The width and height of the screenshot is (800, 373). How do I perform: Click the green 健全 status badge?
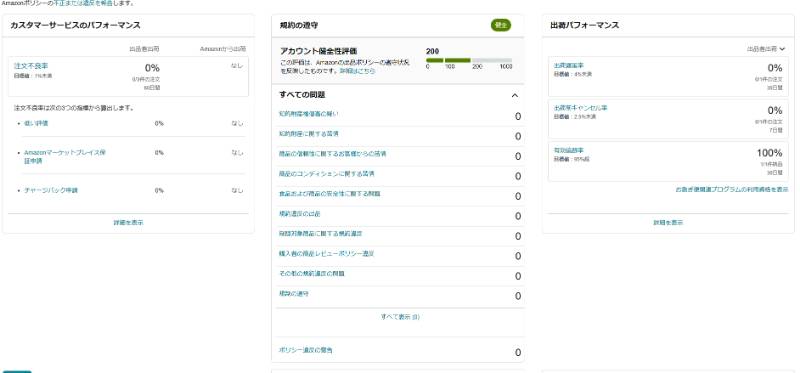click(x=501, y=25)
